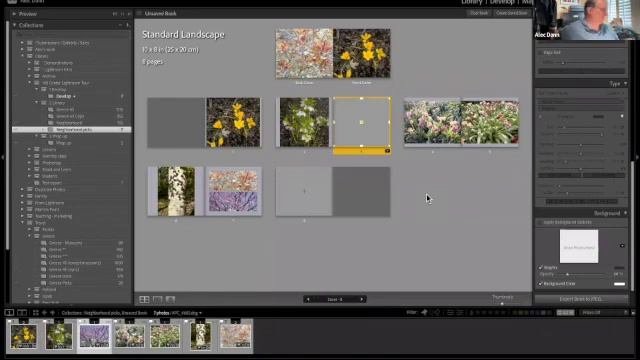Click last Preview panel header icon
The image size is (640, 360).
[x=129, y=14]
